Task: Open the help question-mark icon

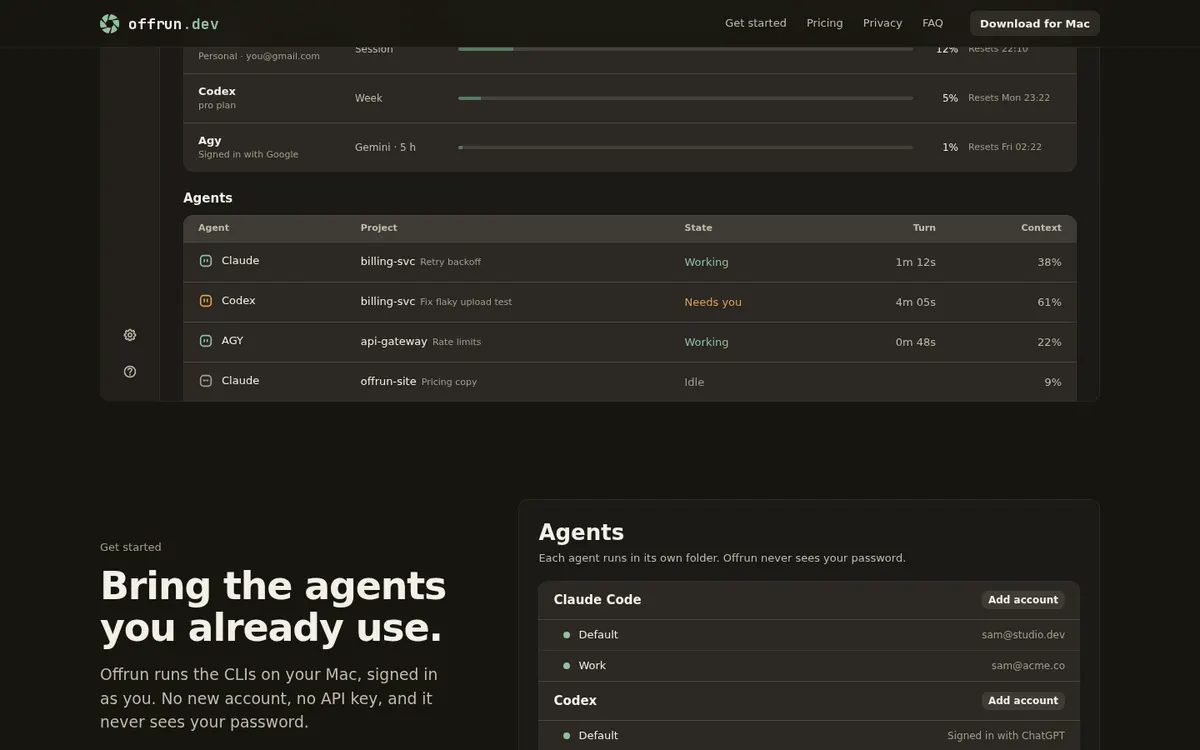Action: coord(130,371)
